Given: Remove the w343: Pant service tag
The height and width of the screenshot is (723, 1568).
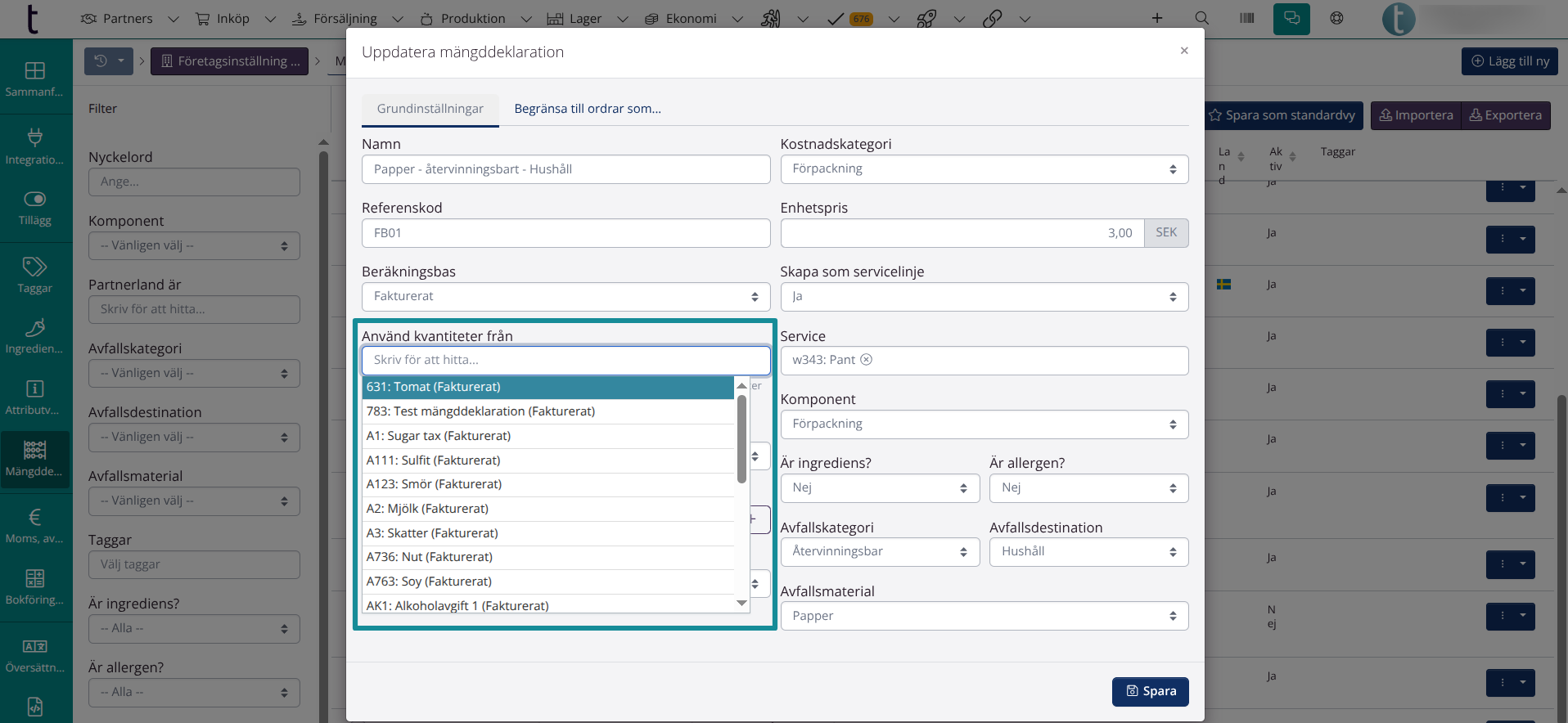Looking at the screenshot, I should [867, 359].
